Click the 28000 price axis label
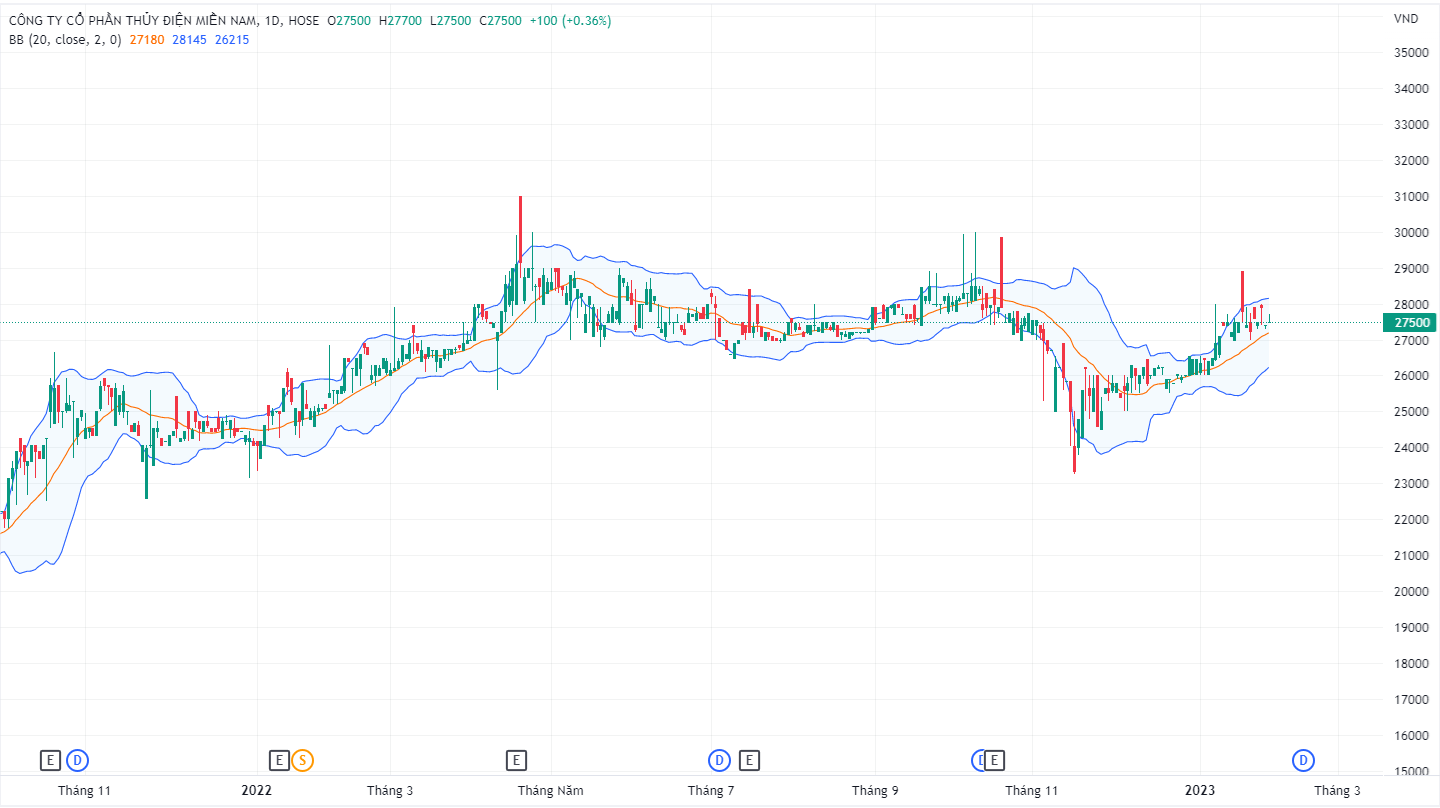Image resolution: width=1440 pixels, height=808 pixels. (1410, 304)
